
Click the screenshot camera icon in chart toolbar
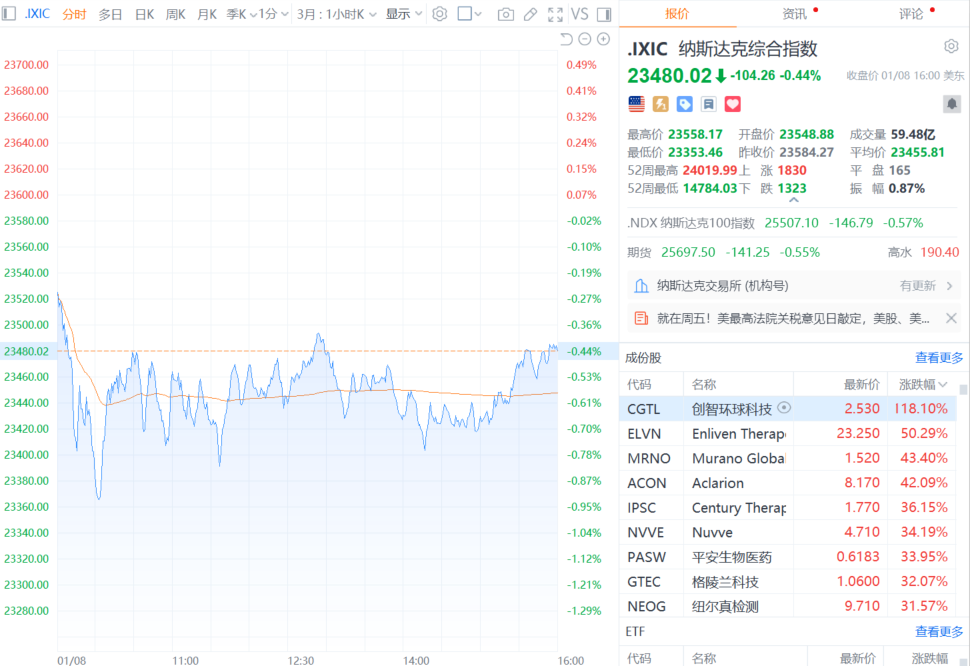click(x=506, y=14)
